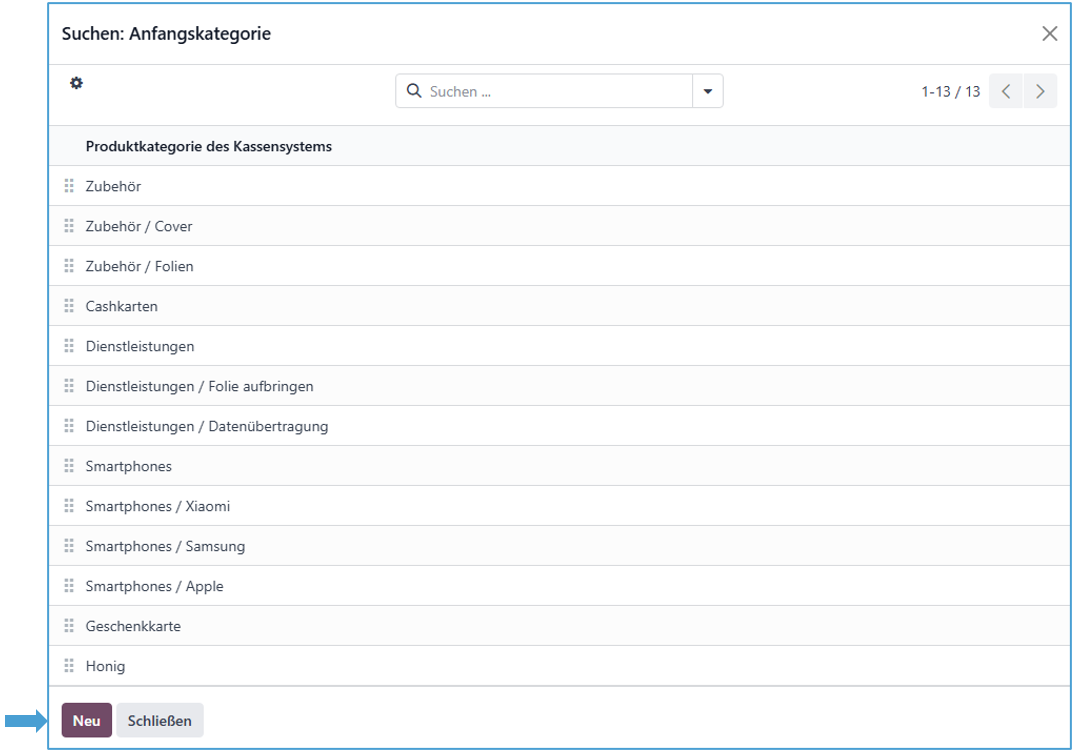Click drag handle beside Geschenkkarte row
Screen dimensions: 1074x753
[x=69, y=626]
